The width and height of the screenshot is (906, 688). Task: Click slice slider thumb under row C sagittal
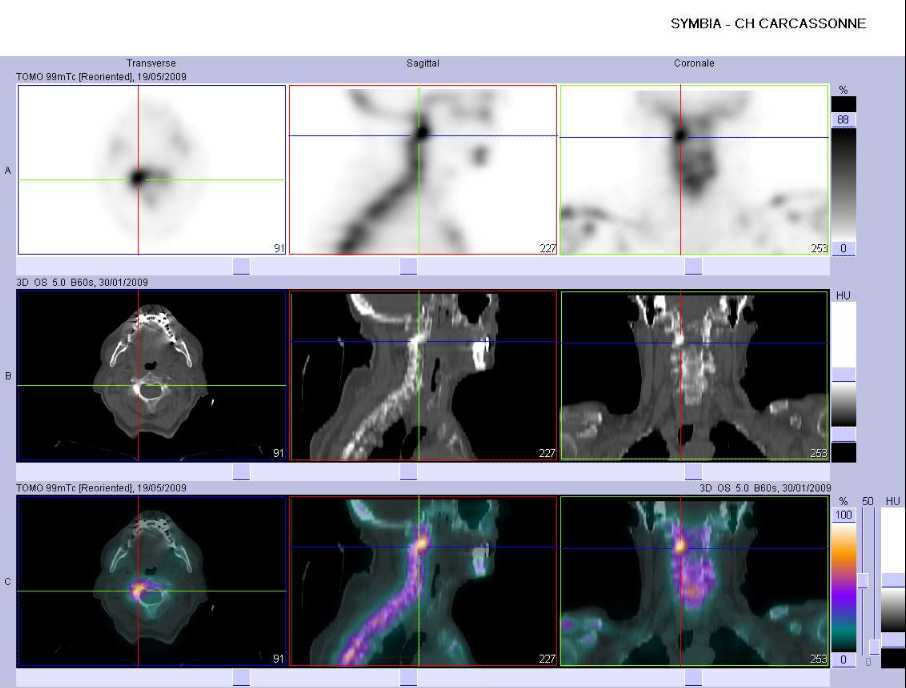tap(408, 678)
